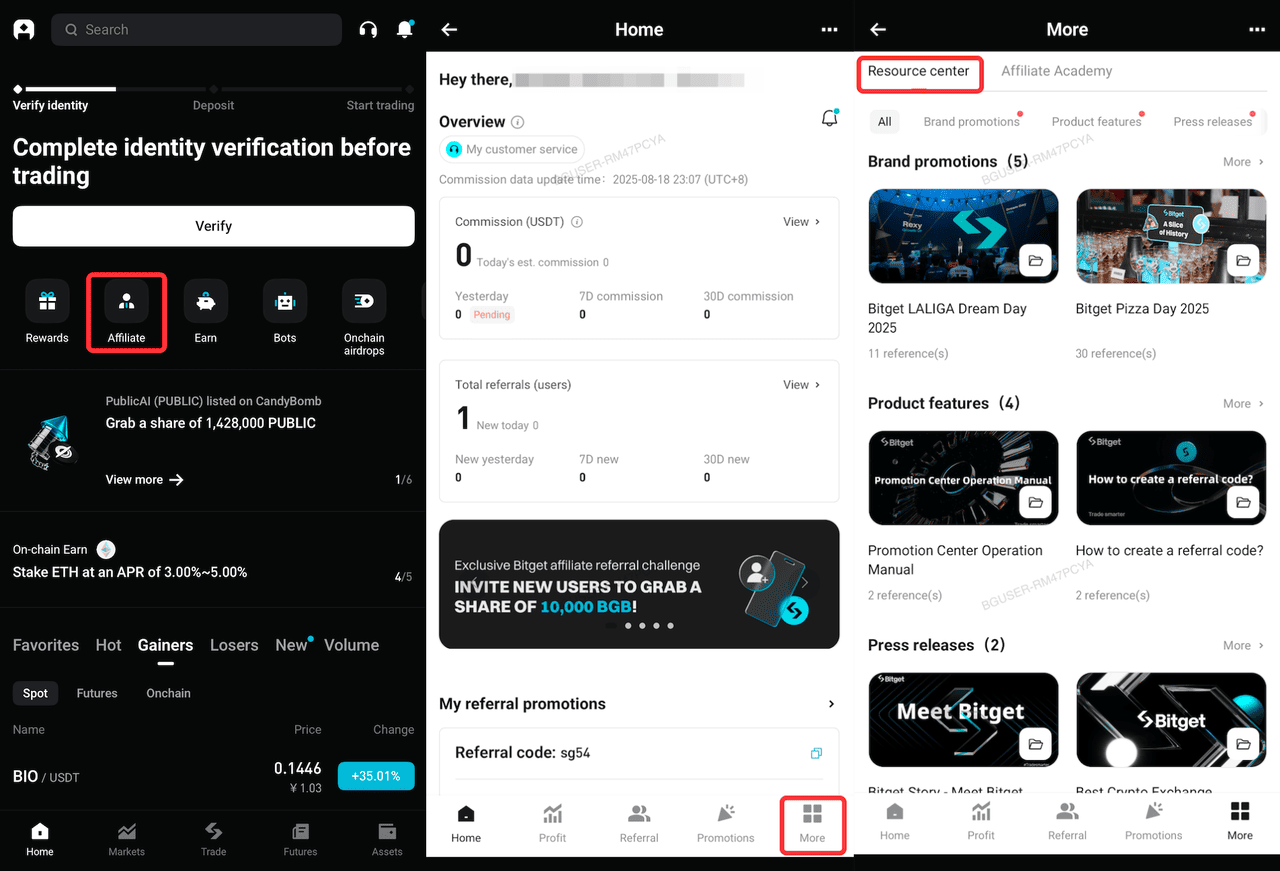Show more Press releases

(x=1244, y=646)
